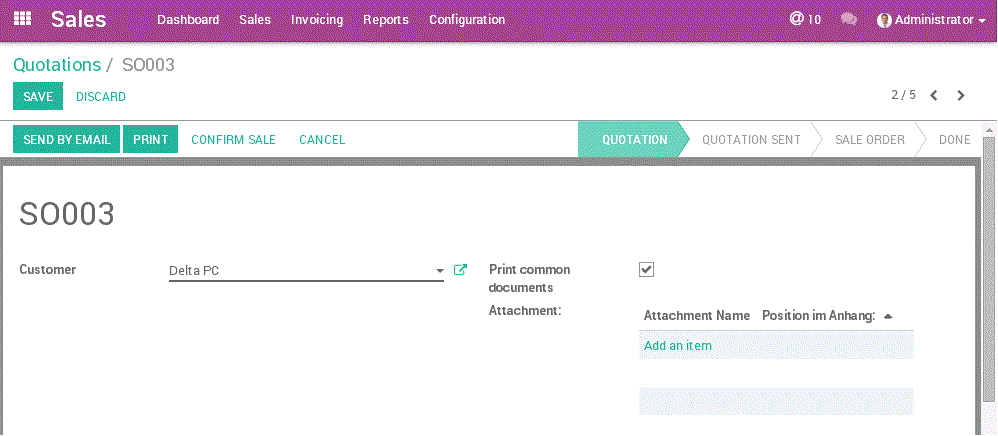
Task: Click the Customer input field
Action: tap(300, 271)
